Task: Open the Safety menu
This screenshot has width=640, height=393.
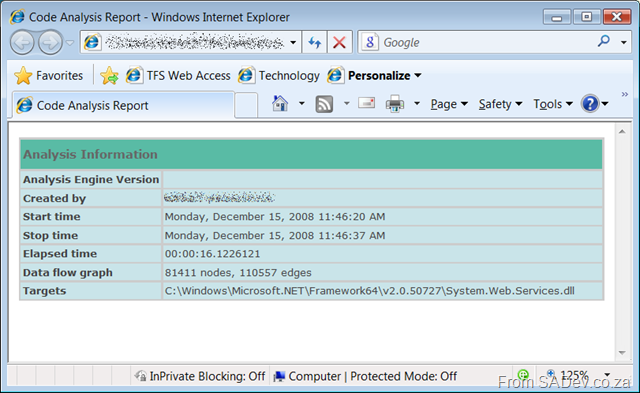Action: [500, 104]
